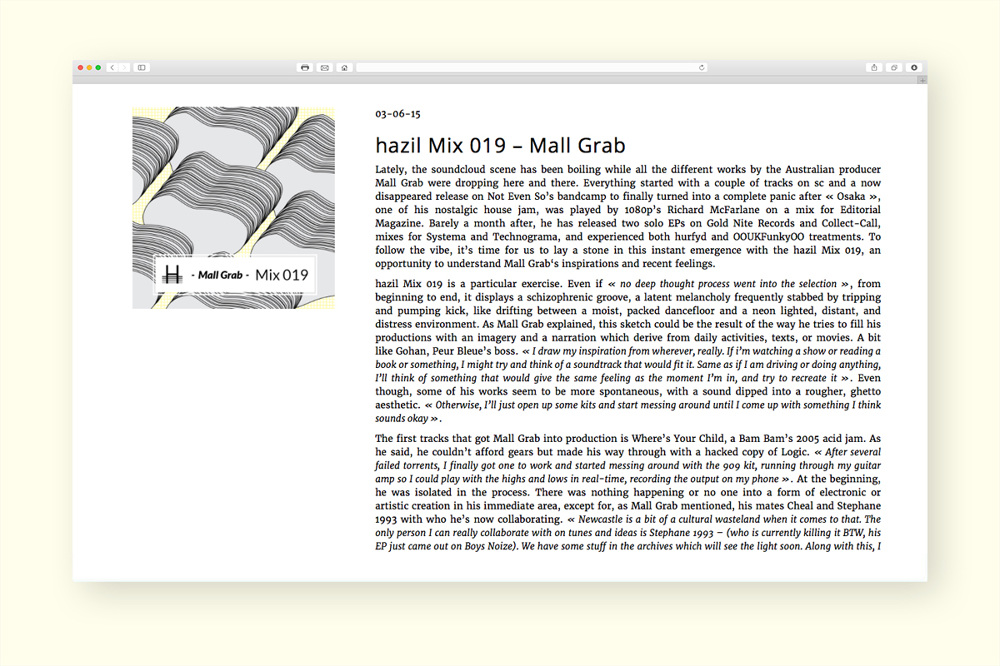The width and height of the screenshot is (1000, 666).
Task: Click the Mall Grab Mix 019 cover artwork
Action: [x=234, y=180]
